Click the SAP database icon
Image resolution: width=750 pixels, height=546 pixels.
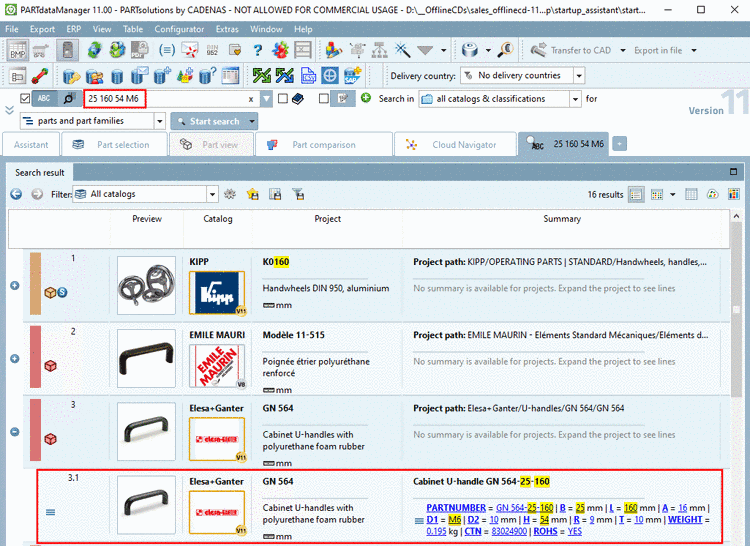click(x=353, y=76)
